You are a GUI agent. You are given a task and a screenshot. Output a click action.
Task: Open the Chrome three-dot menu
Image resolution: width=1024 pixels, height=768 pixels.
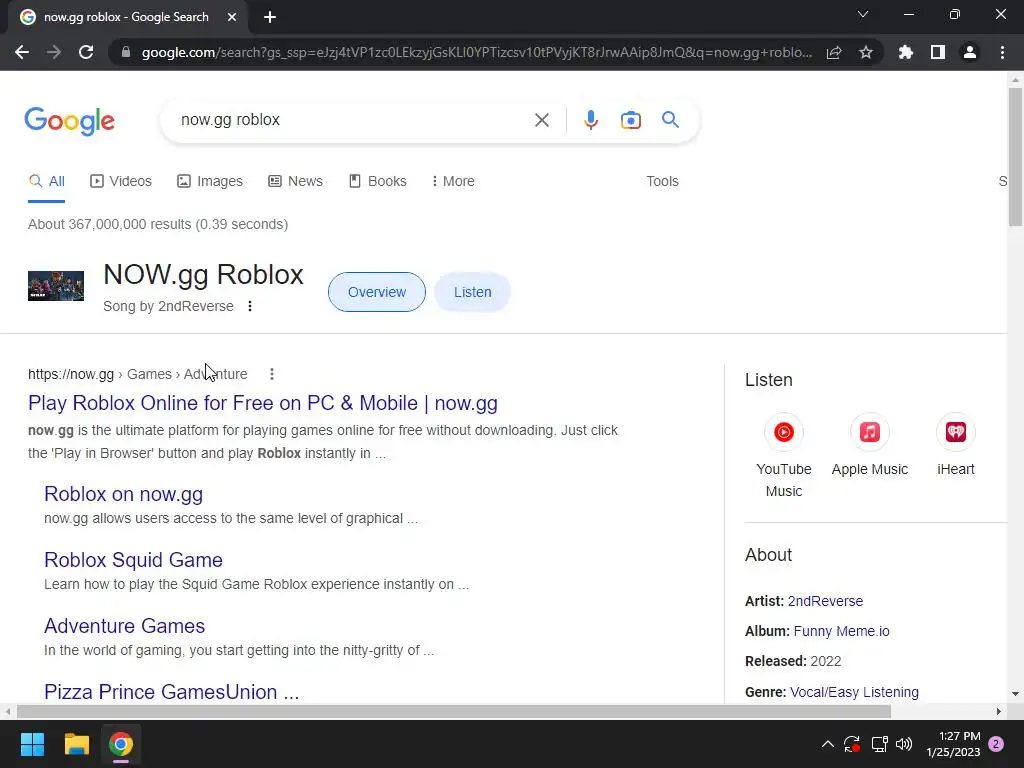click(x=1002, y=52)
